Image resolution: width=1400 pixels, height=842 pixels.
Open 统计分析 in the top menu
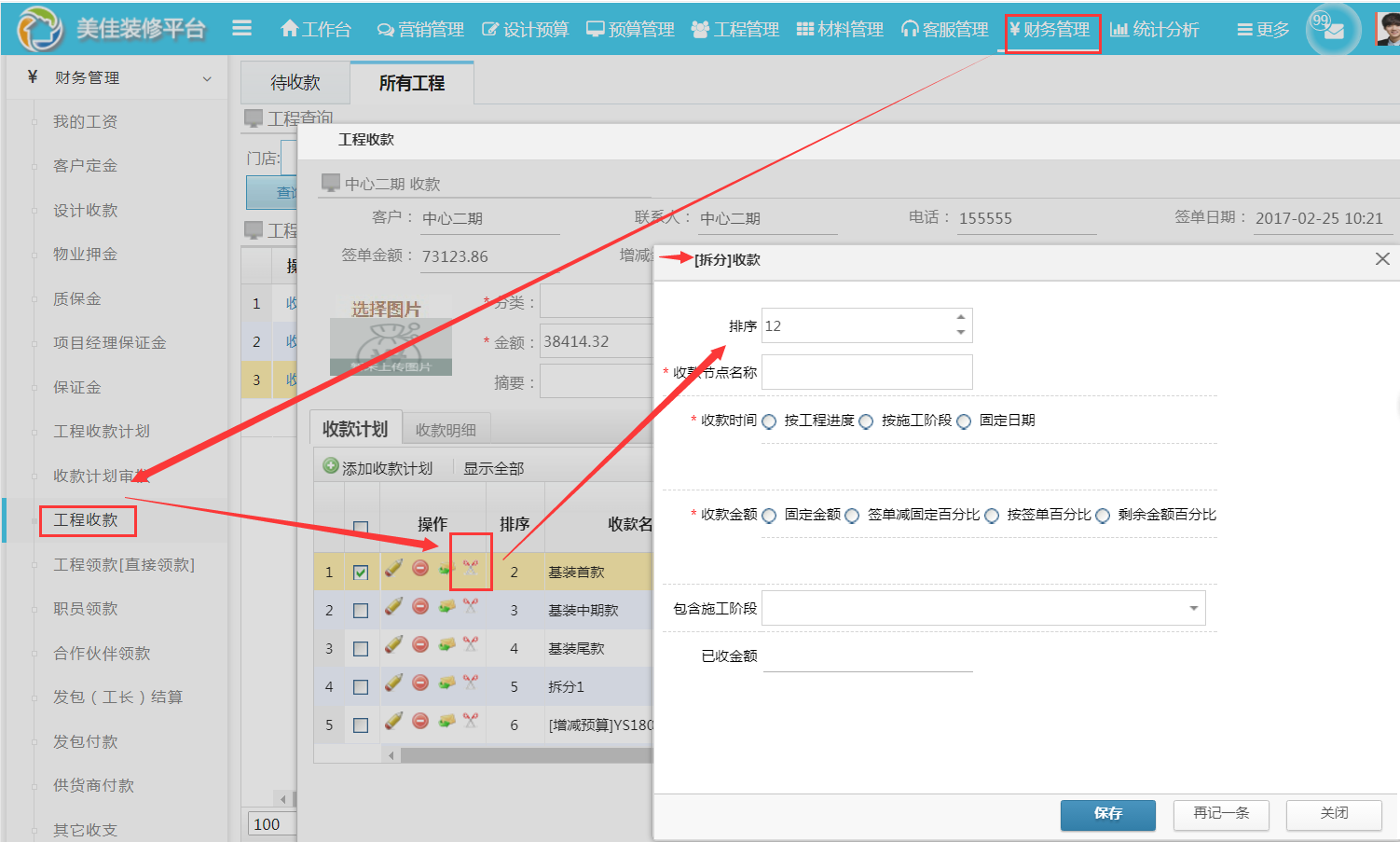pyautogui.click(x=1156, y=28)
